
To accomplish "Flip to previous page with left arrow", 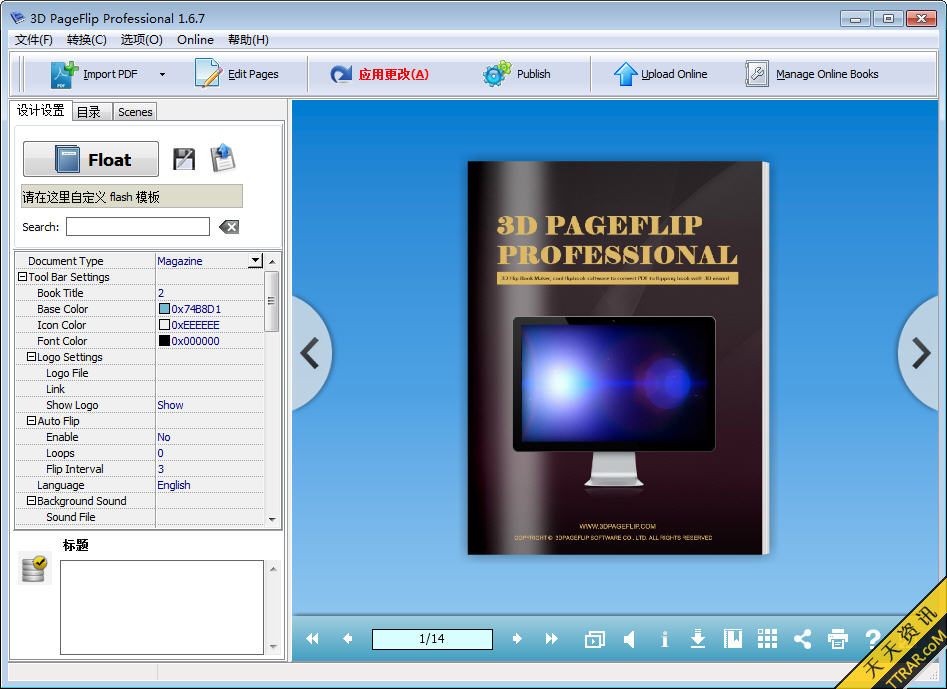I will 310,353.
